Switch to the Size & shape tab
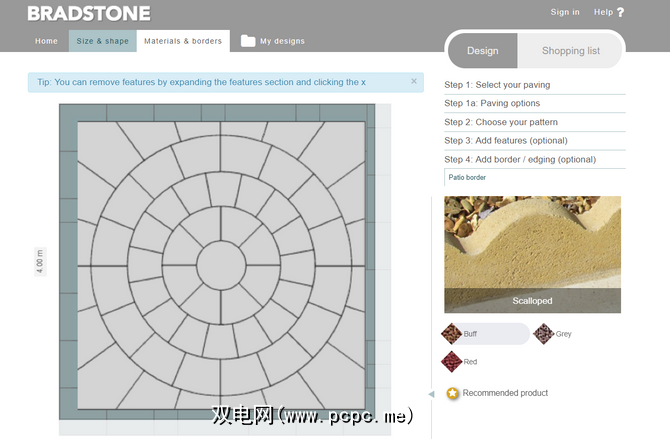670x439 pixels. (103, 41)
